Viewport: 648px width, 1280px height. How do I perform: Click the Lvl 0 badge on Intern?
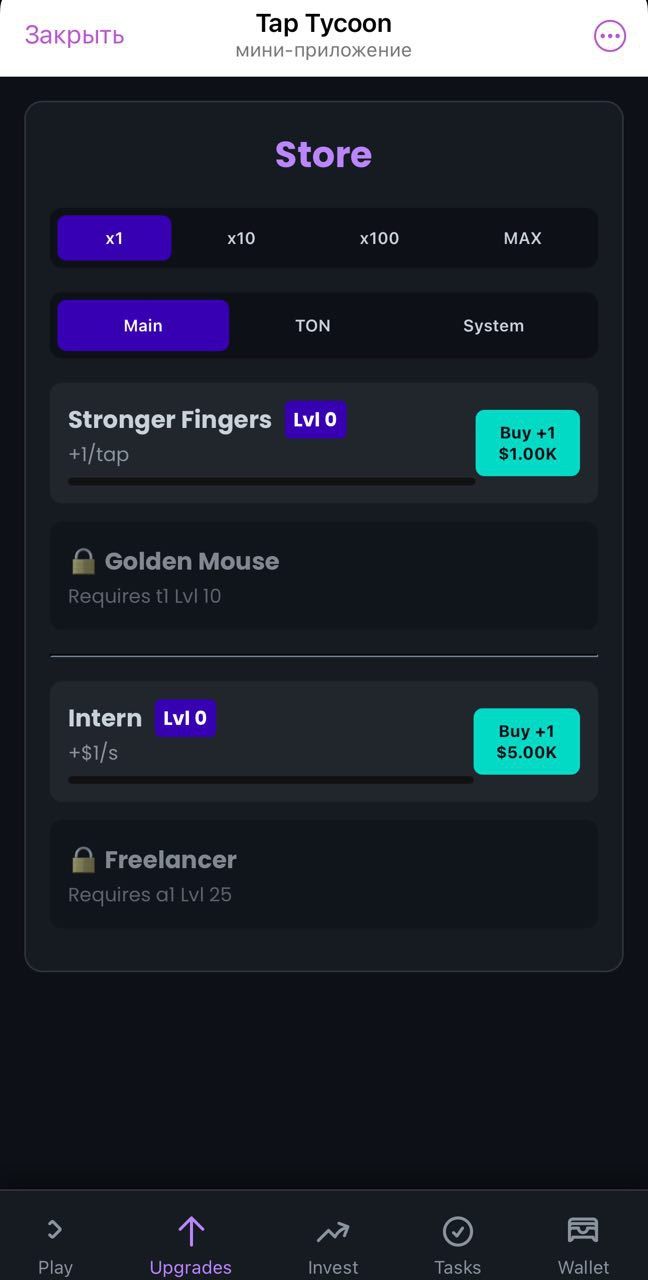(185, 718)
